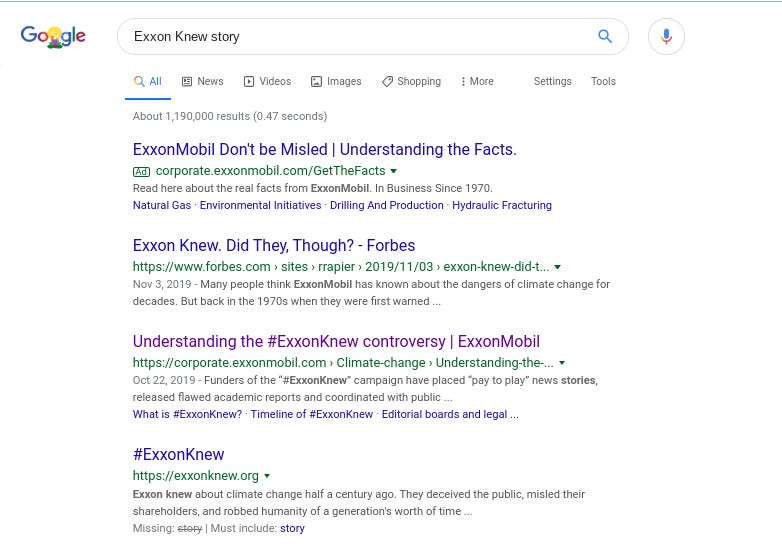Select the Shopping tab
782x544 pixels.
pos(411,81)
